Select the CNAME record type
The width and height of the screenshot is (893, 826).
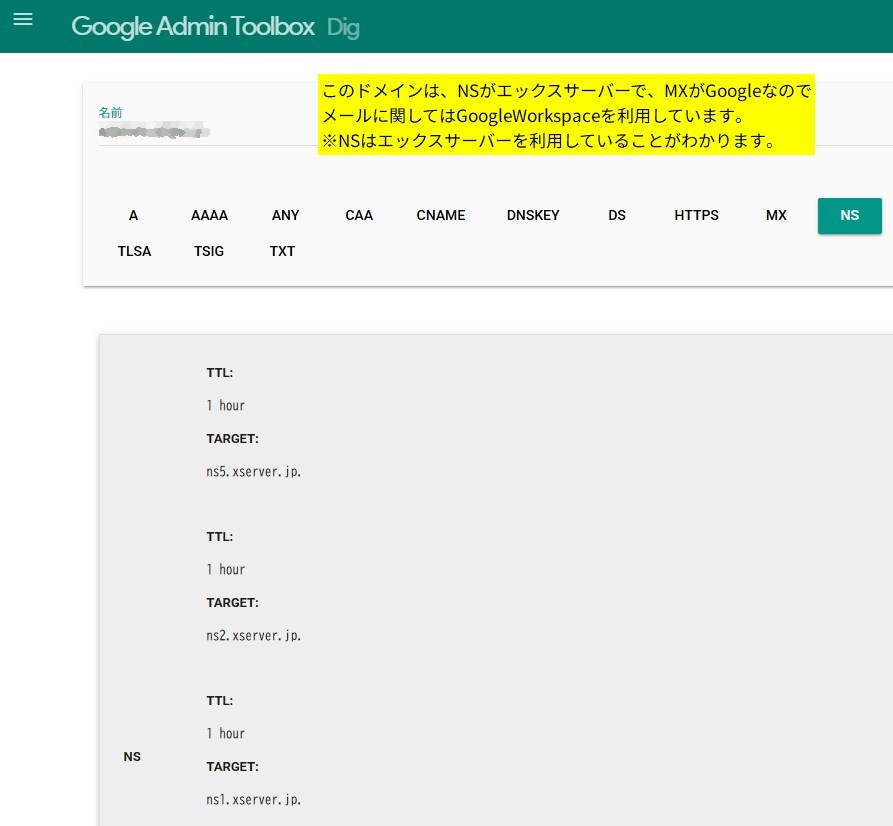[440, 215]
